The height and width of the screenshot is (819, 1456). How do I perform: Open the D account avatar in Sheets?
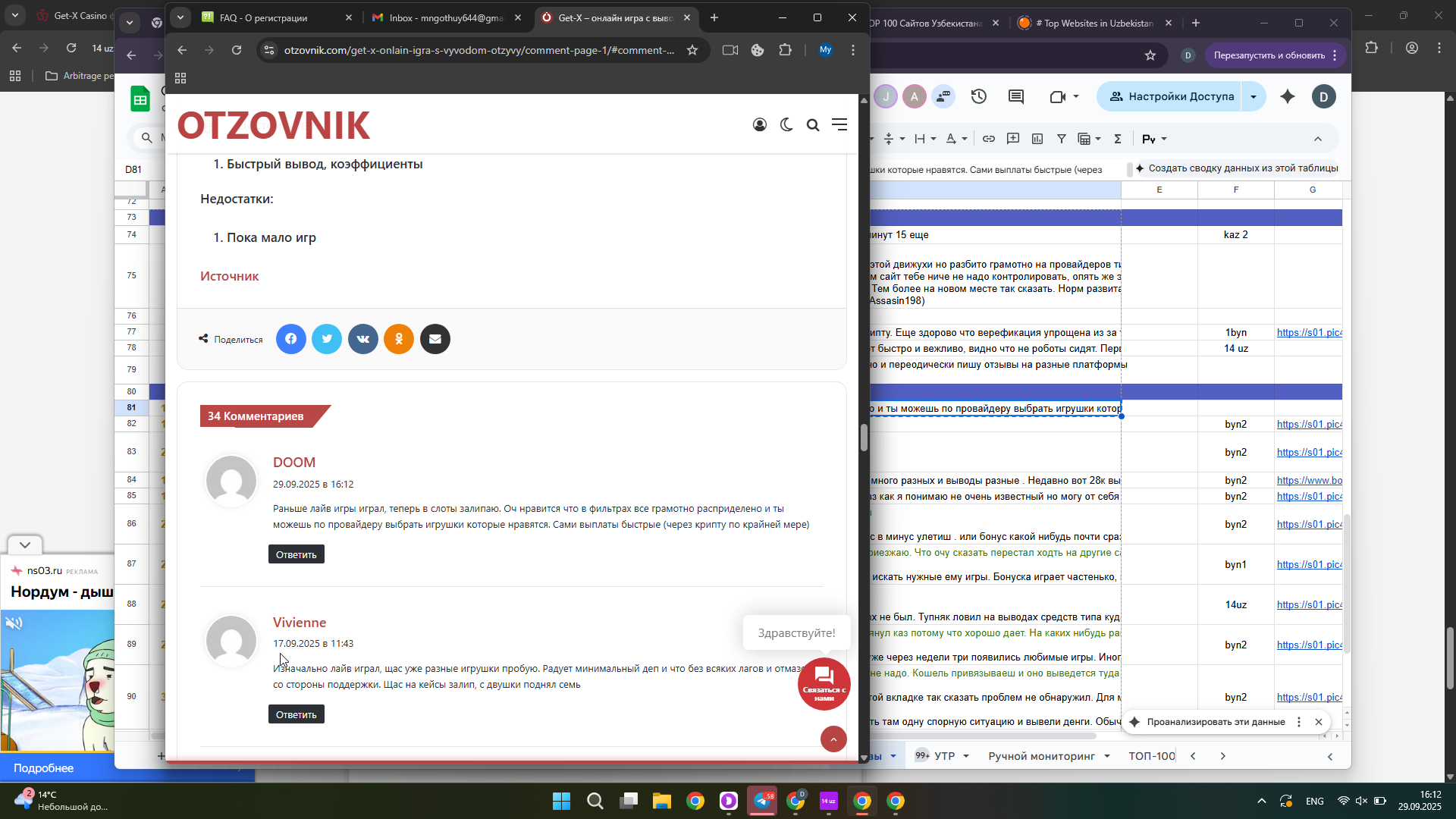click(x=1324, y=96)
